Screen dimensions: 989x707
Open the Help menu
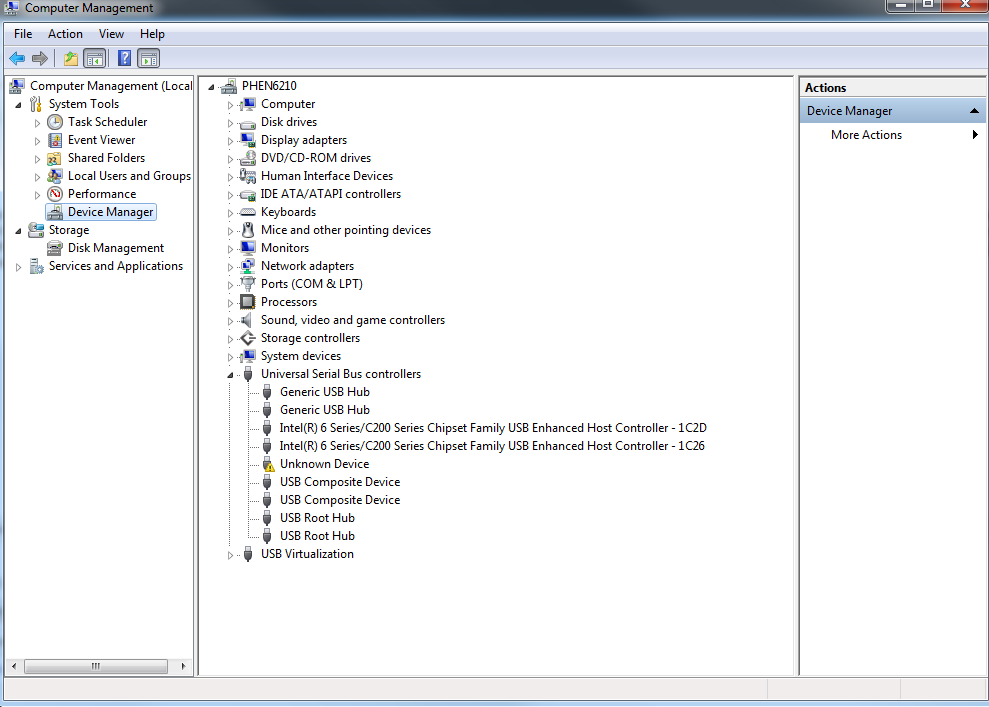tap(152, 34)
